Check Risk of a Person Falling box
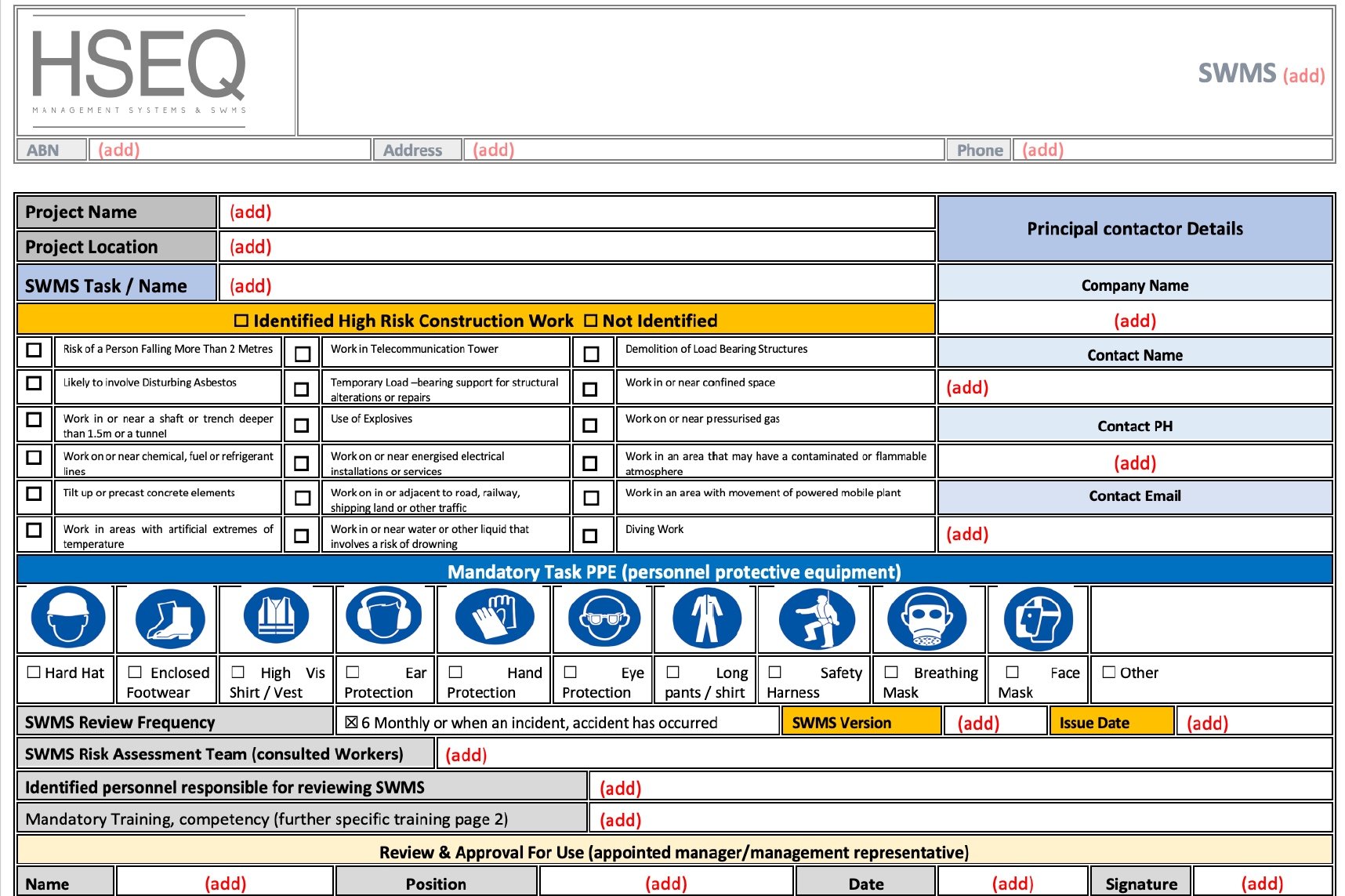The height and width of the screenshot is (896, 1345). (x=34, y=350)
